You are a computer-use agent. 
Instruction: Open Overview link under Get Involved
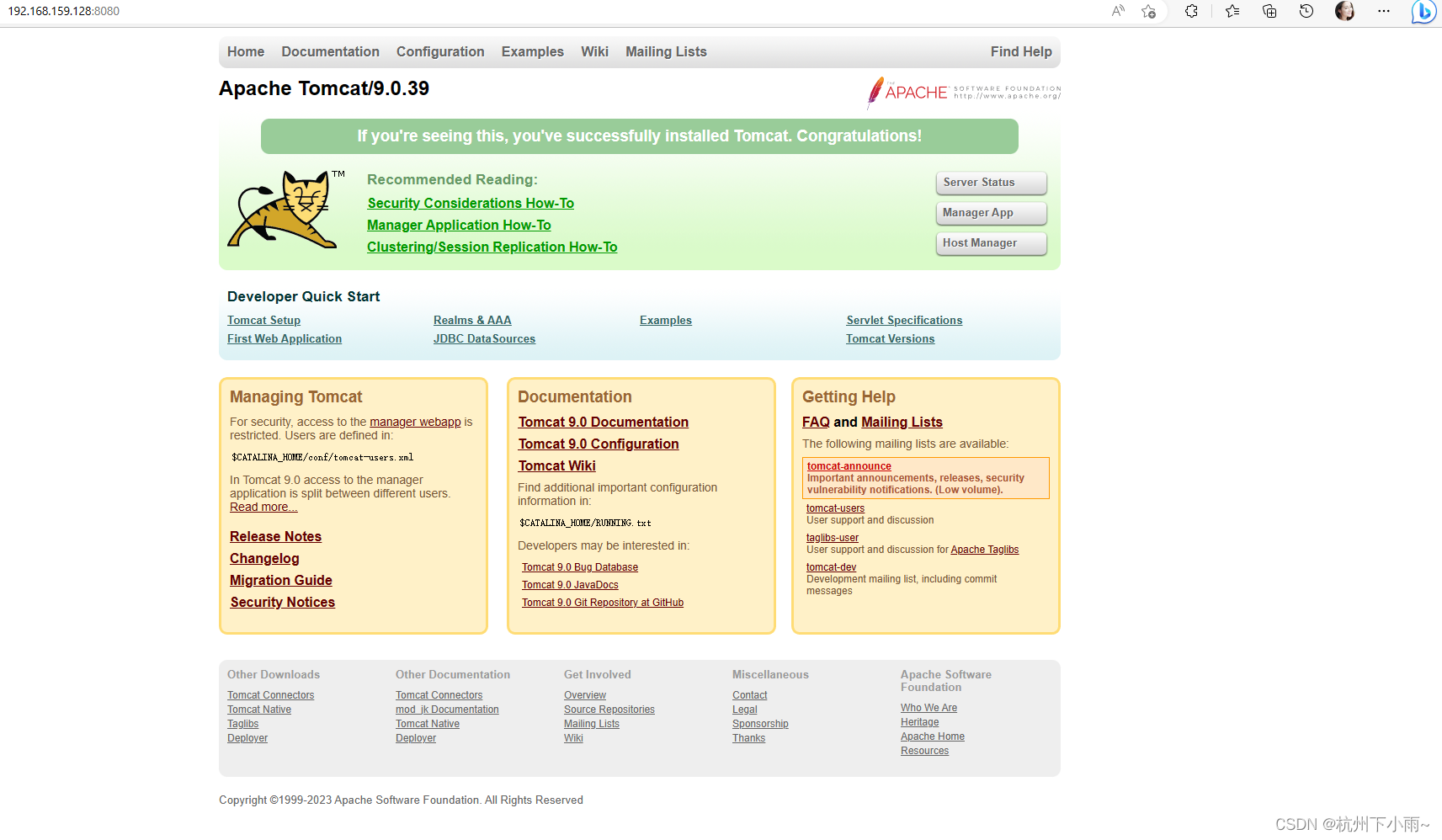click(585, 695)
